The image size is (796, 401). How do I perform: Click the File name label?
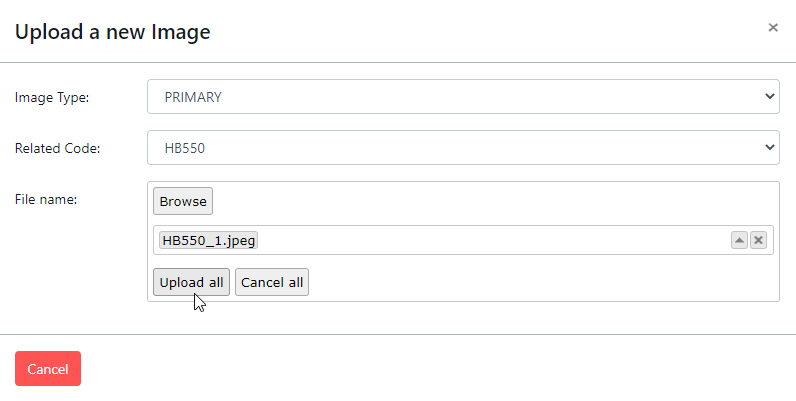coord(46,199)
